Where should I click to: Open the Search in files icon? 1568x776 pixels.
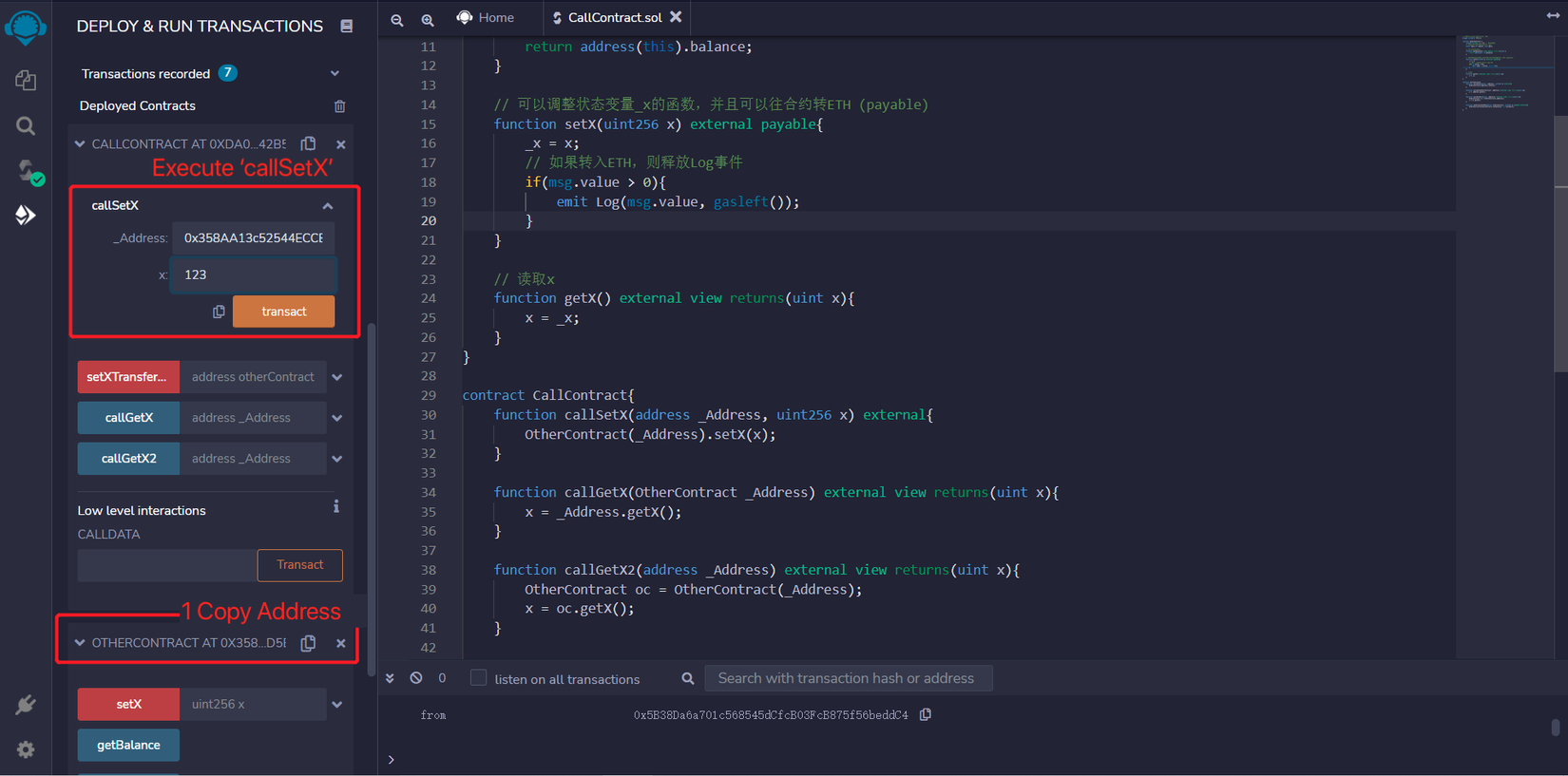pyautogui.click(x=26, y=126)
